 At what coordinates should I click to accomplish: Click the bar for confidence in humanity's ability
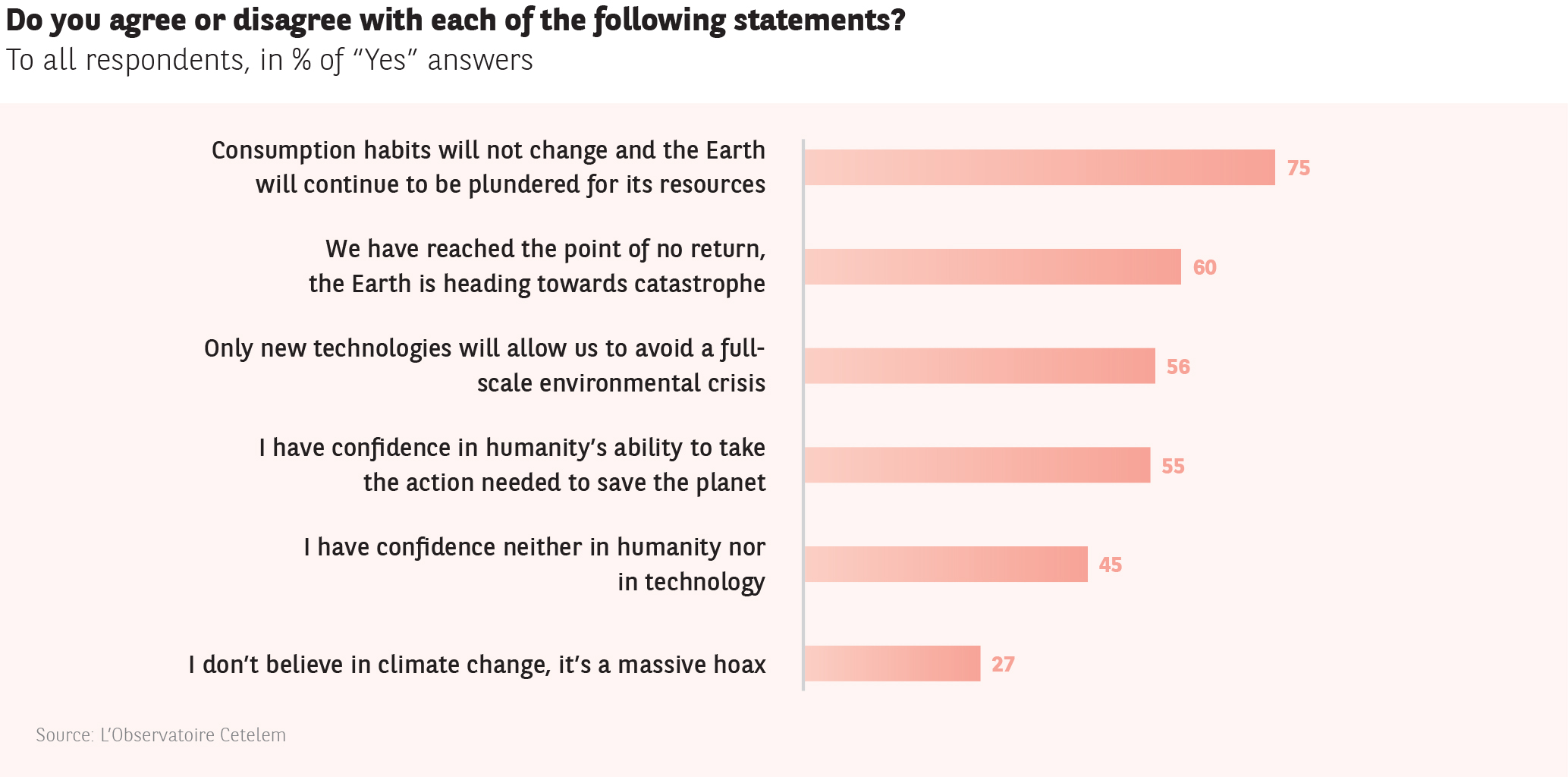tap(977, 465)
